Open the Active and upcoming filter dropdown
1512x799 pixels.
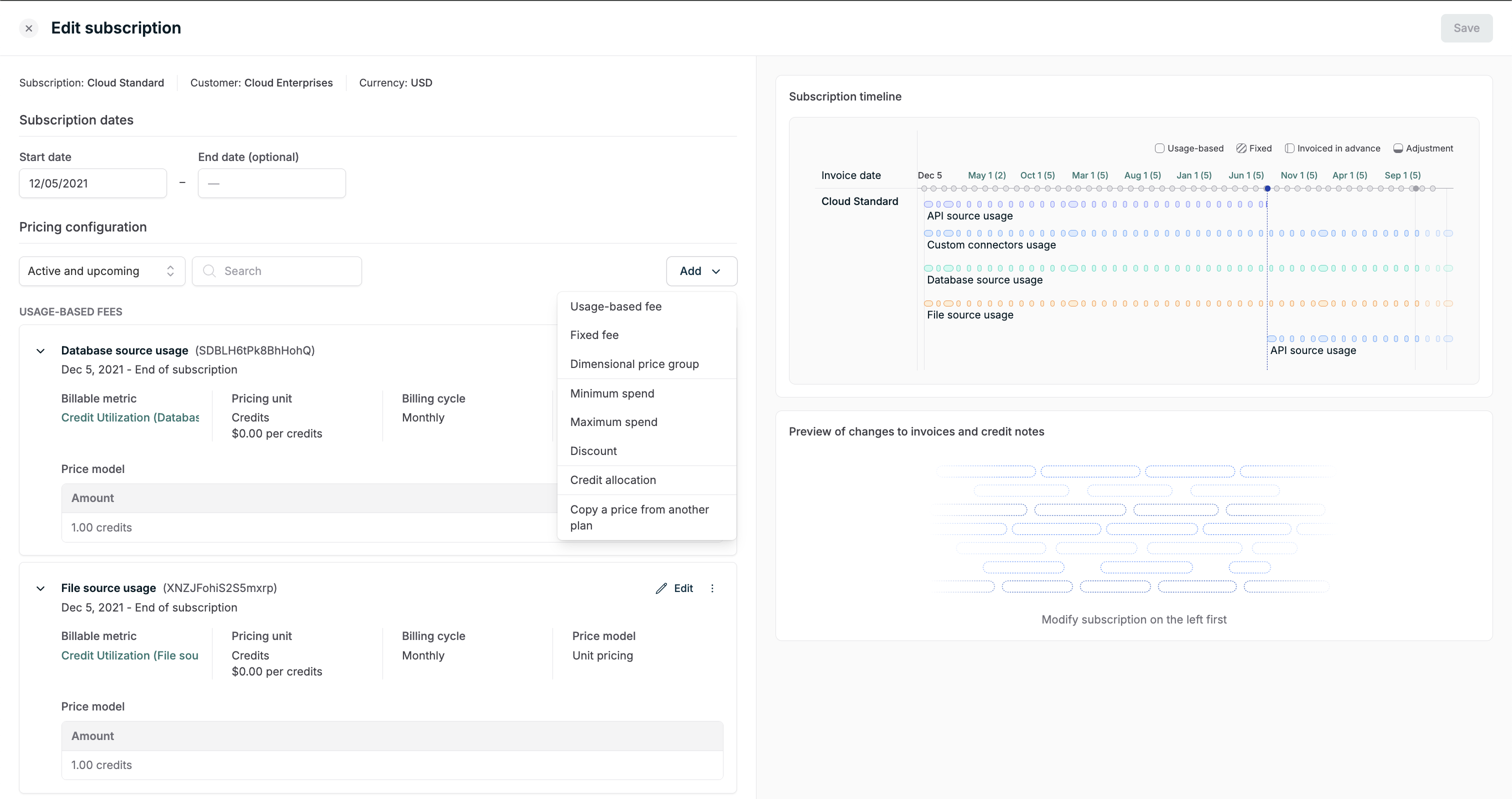tap(102, 270)
